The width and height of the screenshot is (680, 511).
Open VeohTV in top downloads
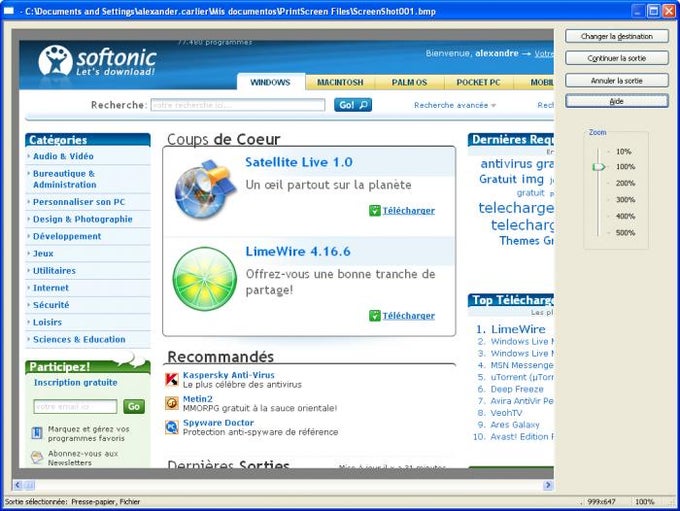506,413
